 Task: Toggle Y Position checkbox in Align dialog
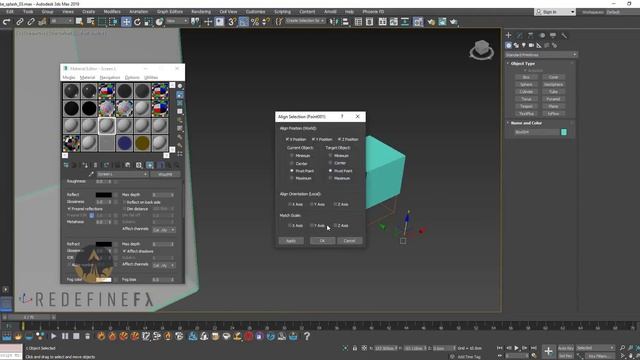(313, 139)
